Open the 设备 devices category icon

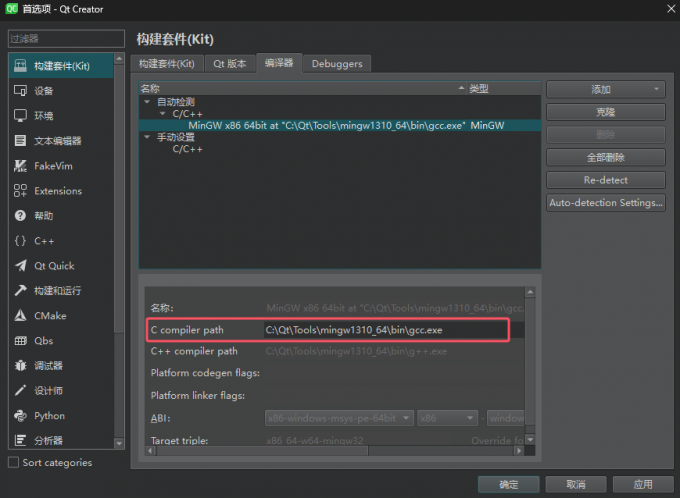20,91
